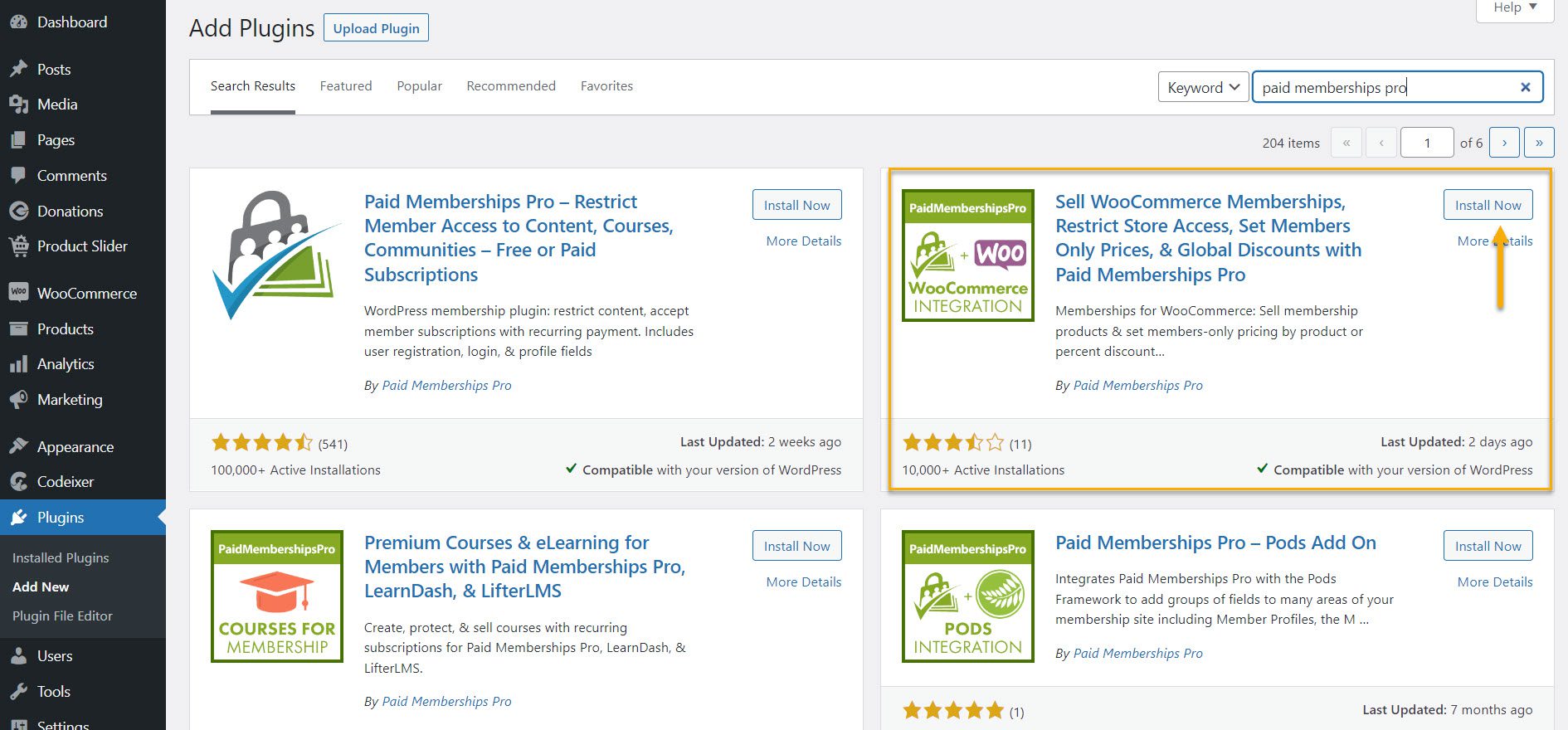The image size is (1568, 730).
Task: Install Paid Memberships Pro Restrict Member Access plugin
Action: tap(796, 205)
